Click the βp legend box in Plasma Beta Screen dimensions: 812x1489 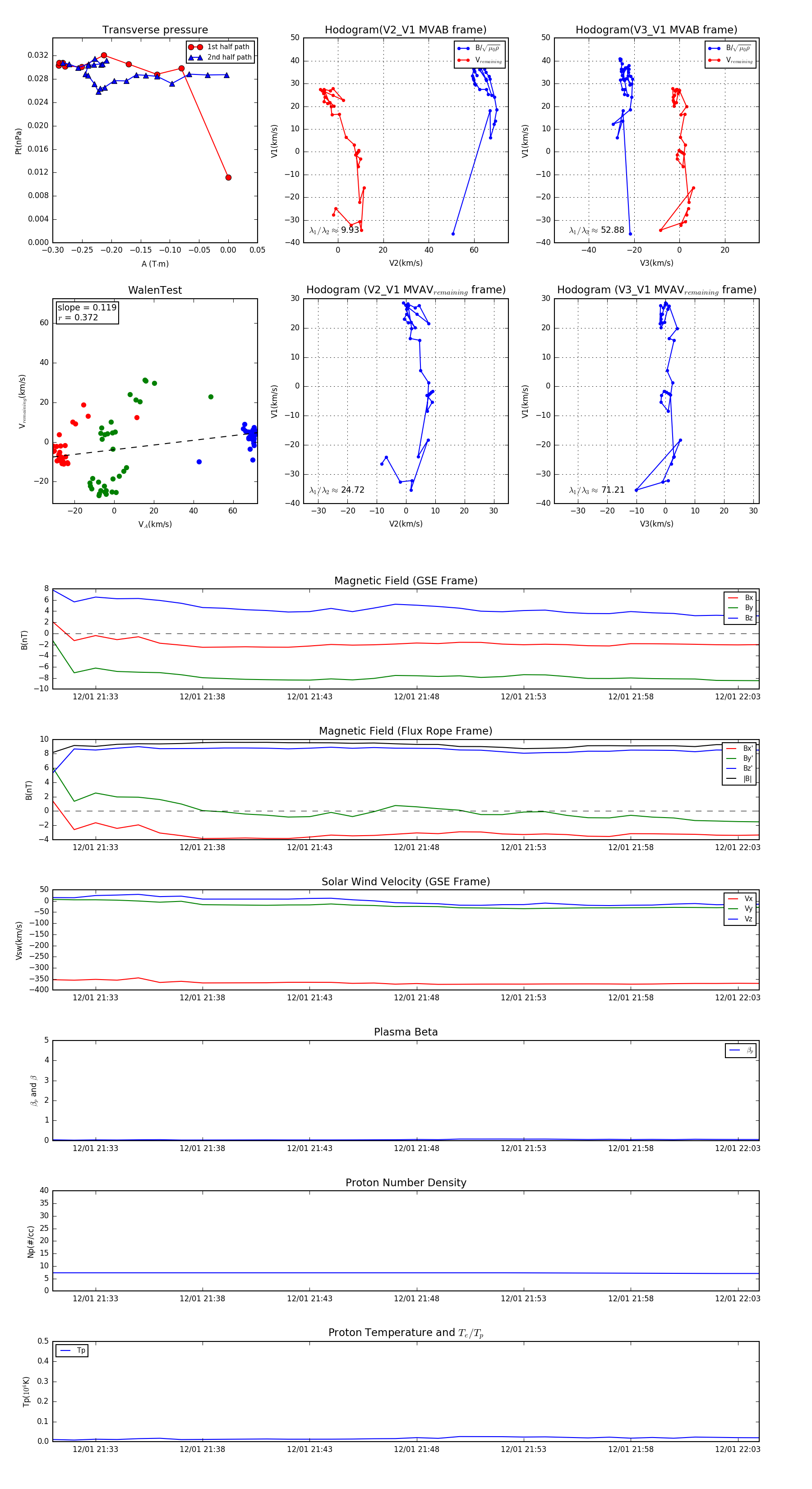[x=741, y=1050]
